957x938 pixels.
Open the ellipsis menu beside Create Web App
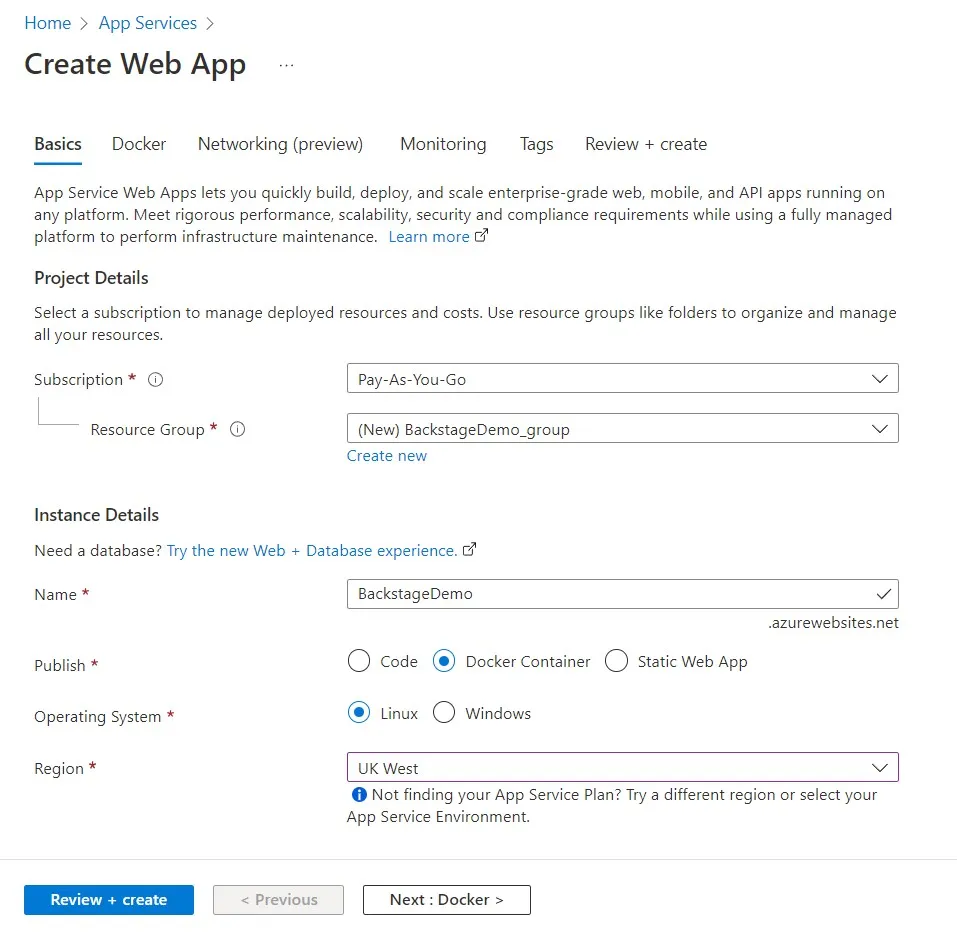[286, 65]
